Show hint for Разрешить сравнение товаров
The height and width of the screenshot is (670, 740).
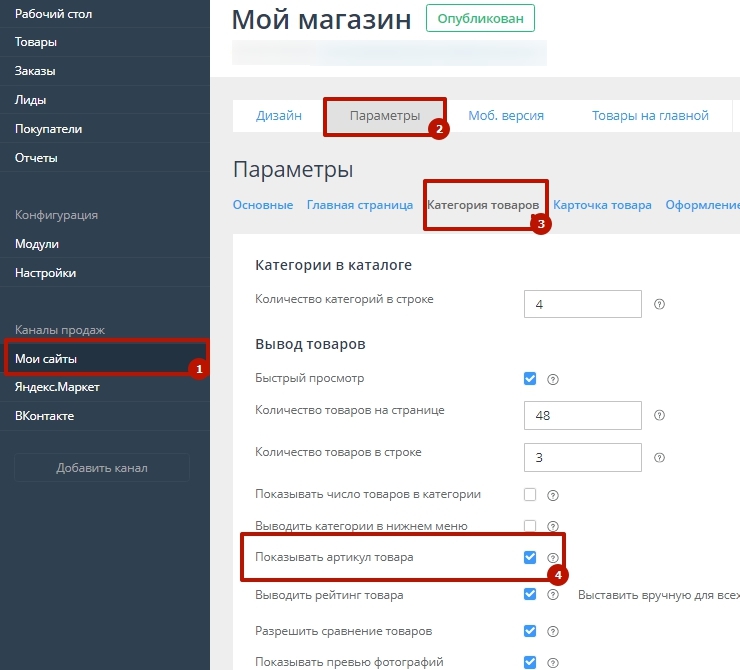pos(553,631)
